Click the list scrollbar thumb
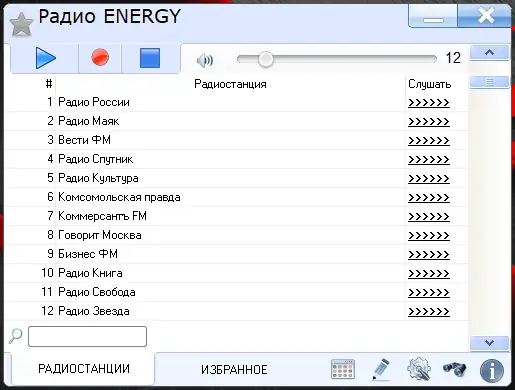Viewport: 515px width, 390px height. tap(489, 82)
